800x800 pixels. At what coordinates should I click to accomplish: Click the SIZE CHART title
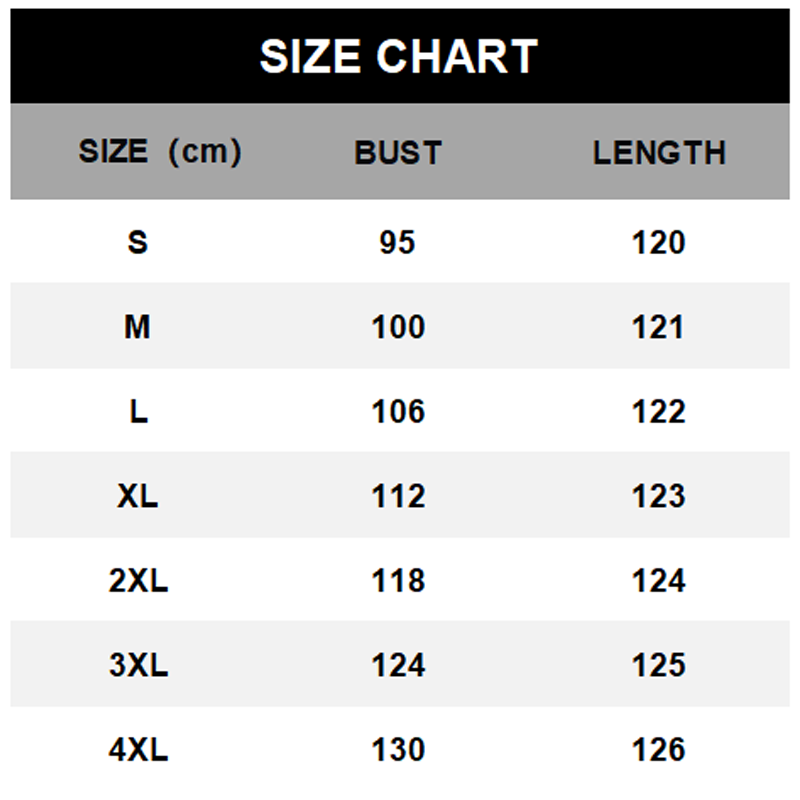coord(398,57)
